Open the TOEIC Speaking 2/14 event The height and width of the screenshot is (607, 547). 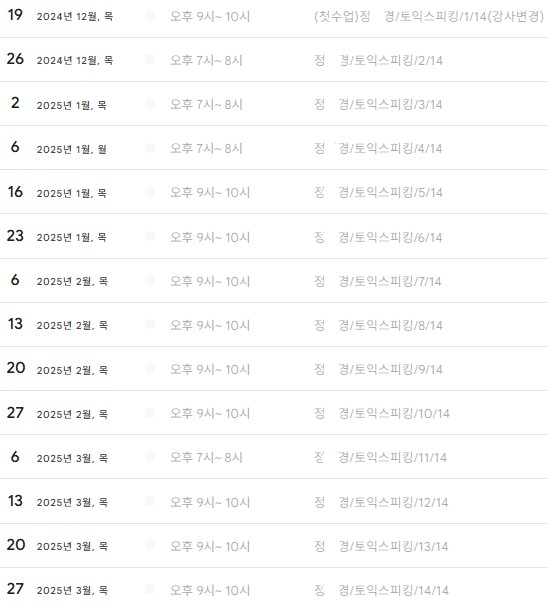pyautogui.click(x=378, y=60)
